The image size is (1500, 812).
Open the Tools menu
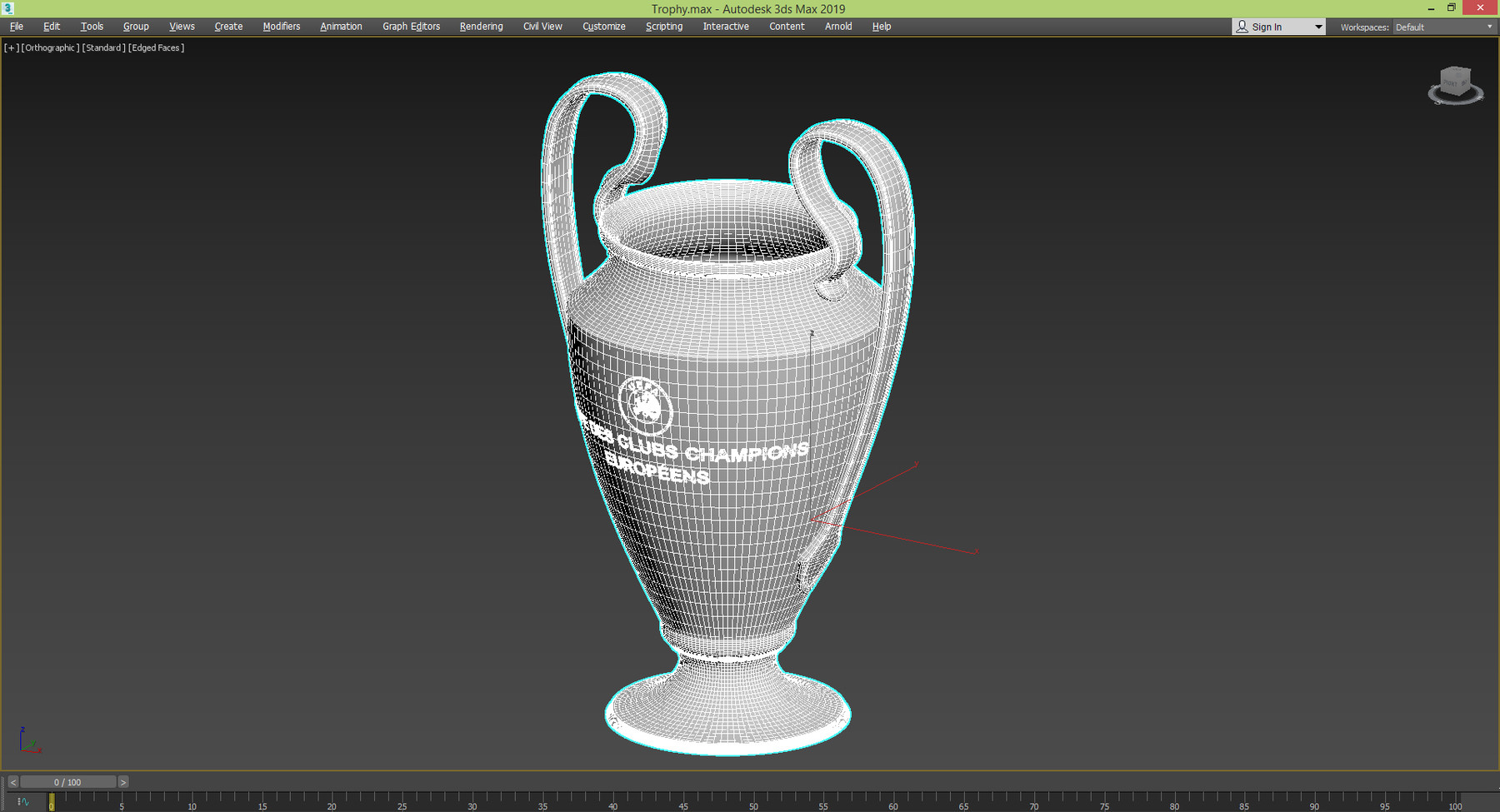click(92, 27)
